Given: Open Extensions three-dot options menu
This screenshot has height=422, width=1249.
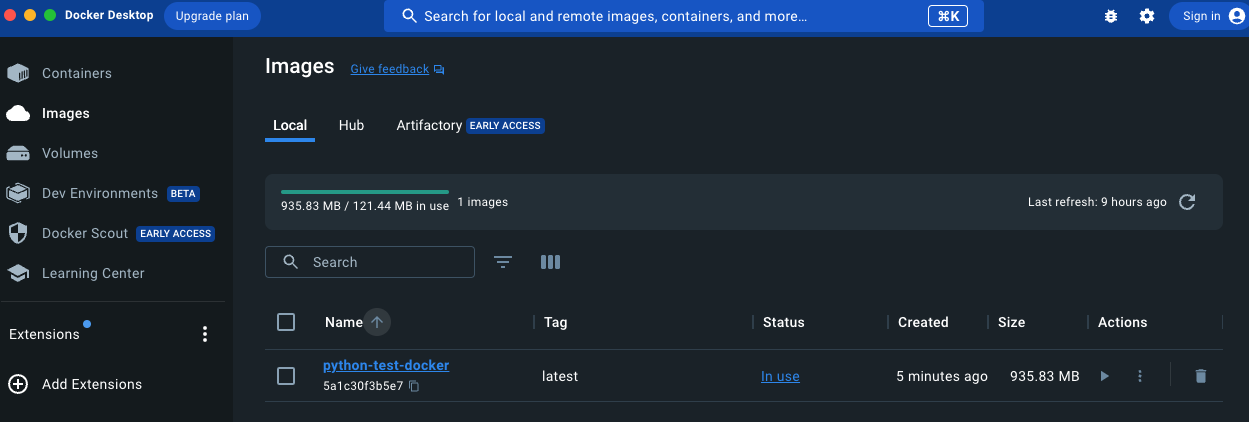Looking at the screenshot, I should point(205,334).
